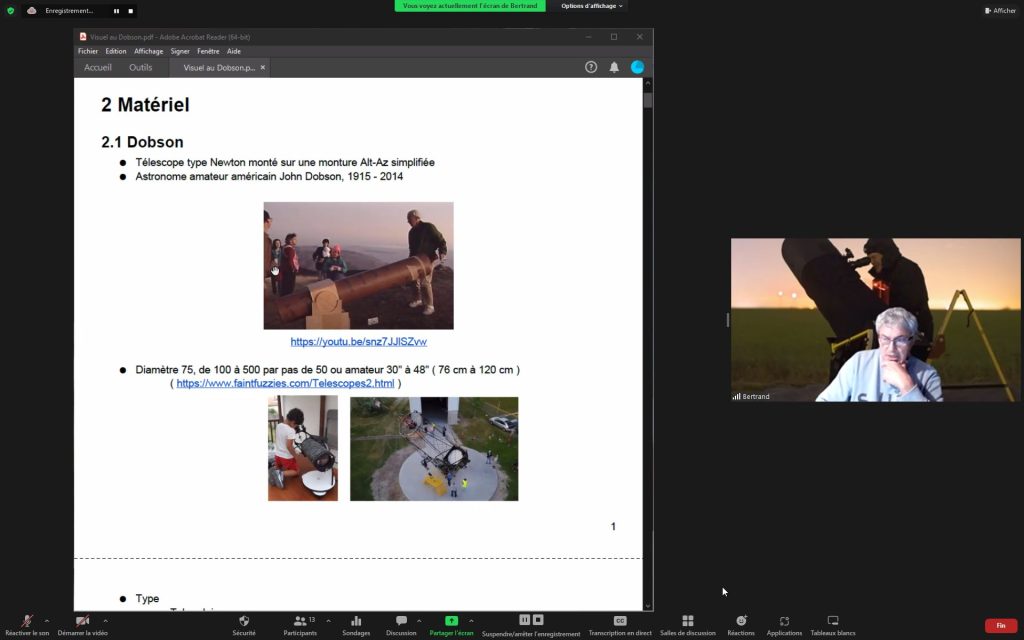The image size is (1024, 640).
Task: Click the cloud recording icon
Action: (x=31, y=10)
